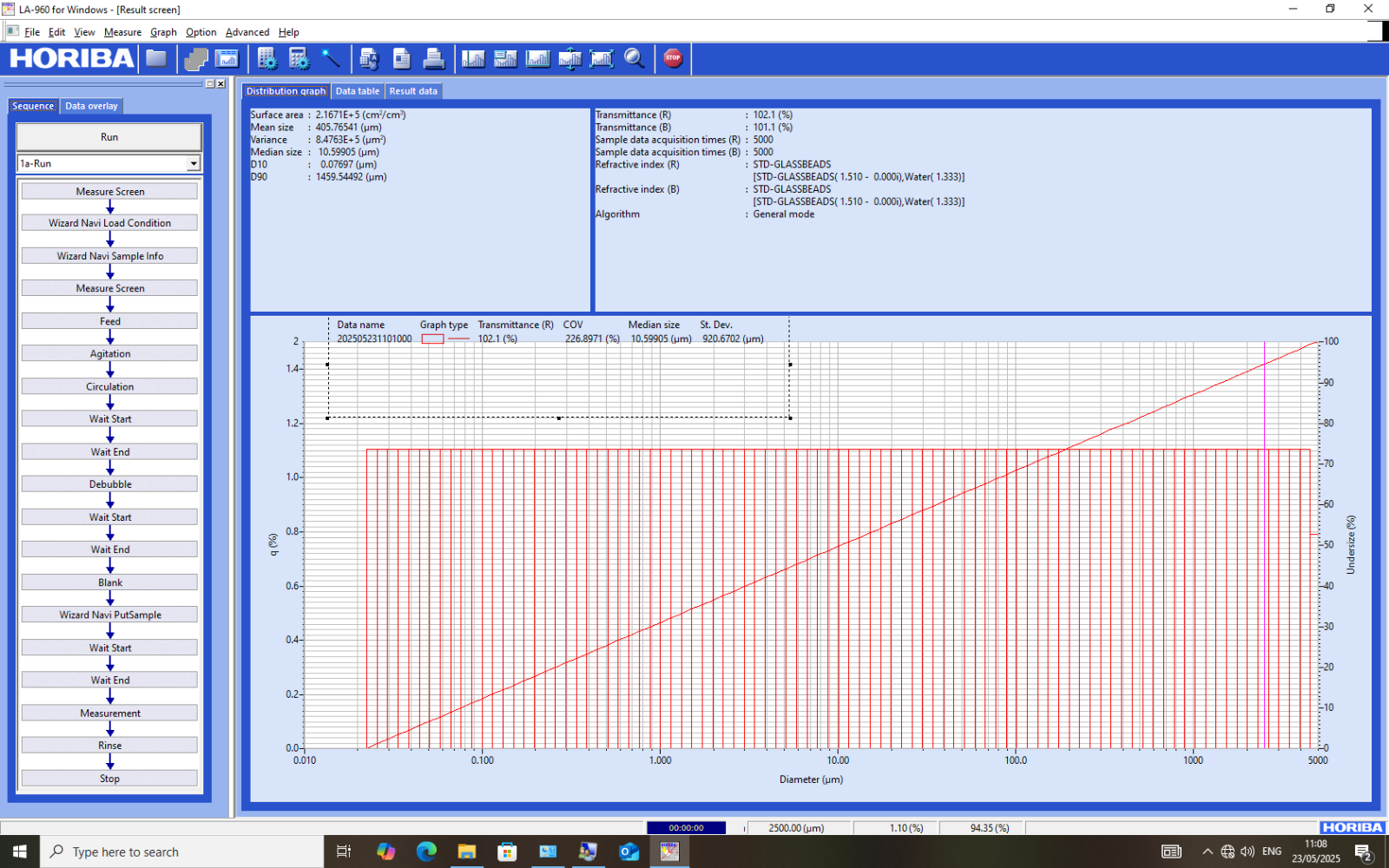Screen dimensions: 1389x868
Task: Select the second calculation-settings gear icon
Action: (300, 58)
